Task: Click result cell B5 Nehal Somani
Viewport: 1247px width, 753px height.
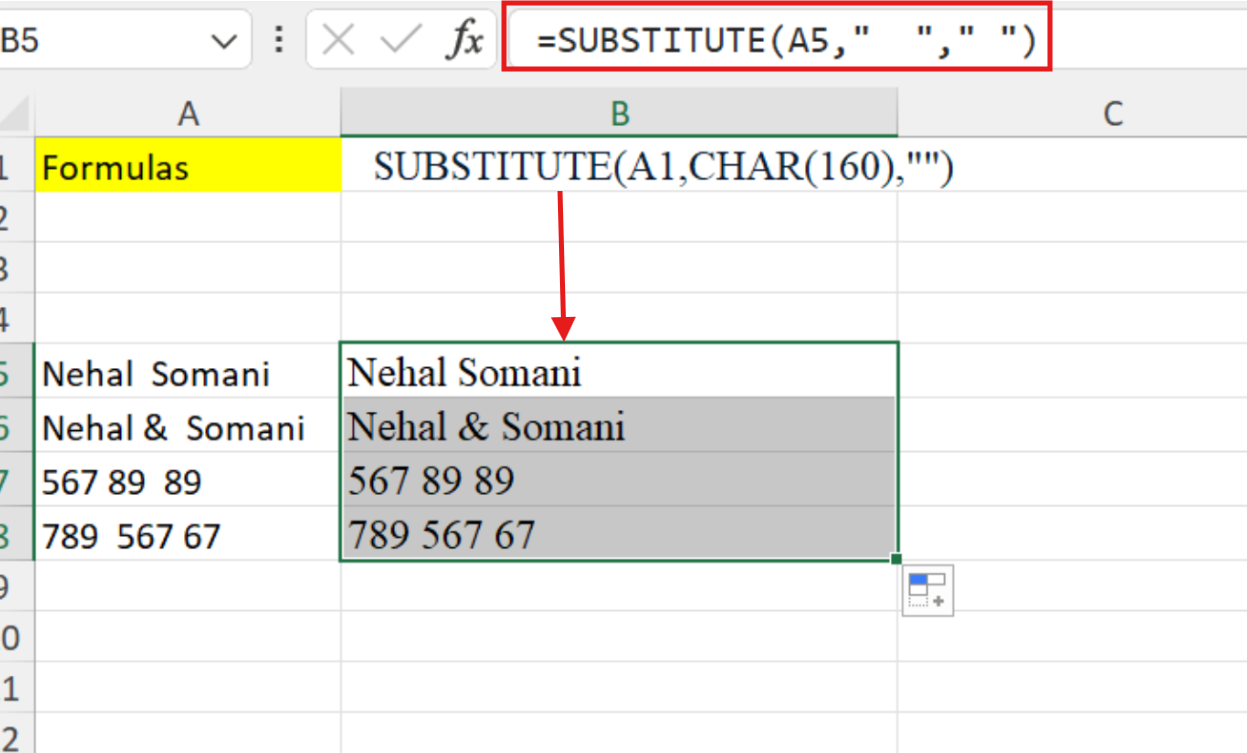Action: pos(619,373)
